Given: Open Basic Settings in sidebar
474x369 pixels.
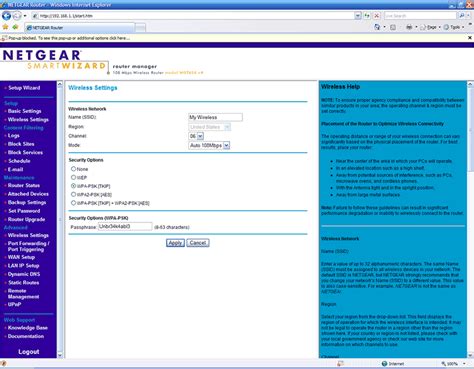Looking at the screenshot, I should point(24,111).
